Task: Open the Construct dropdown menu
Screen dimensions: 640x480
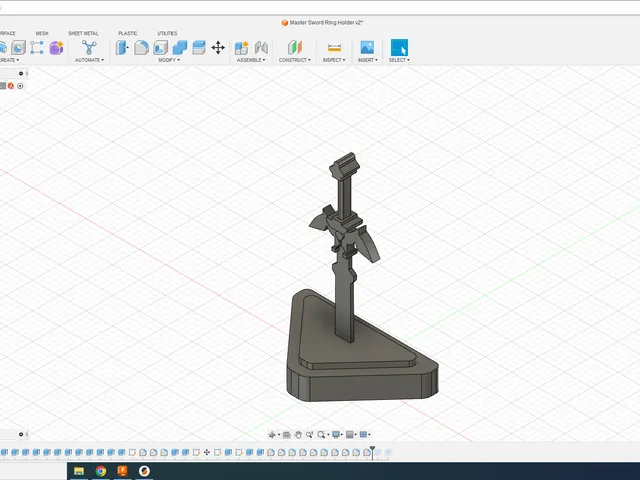Action: click(295, 60)
